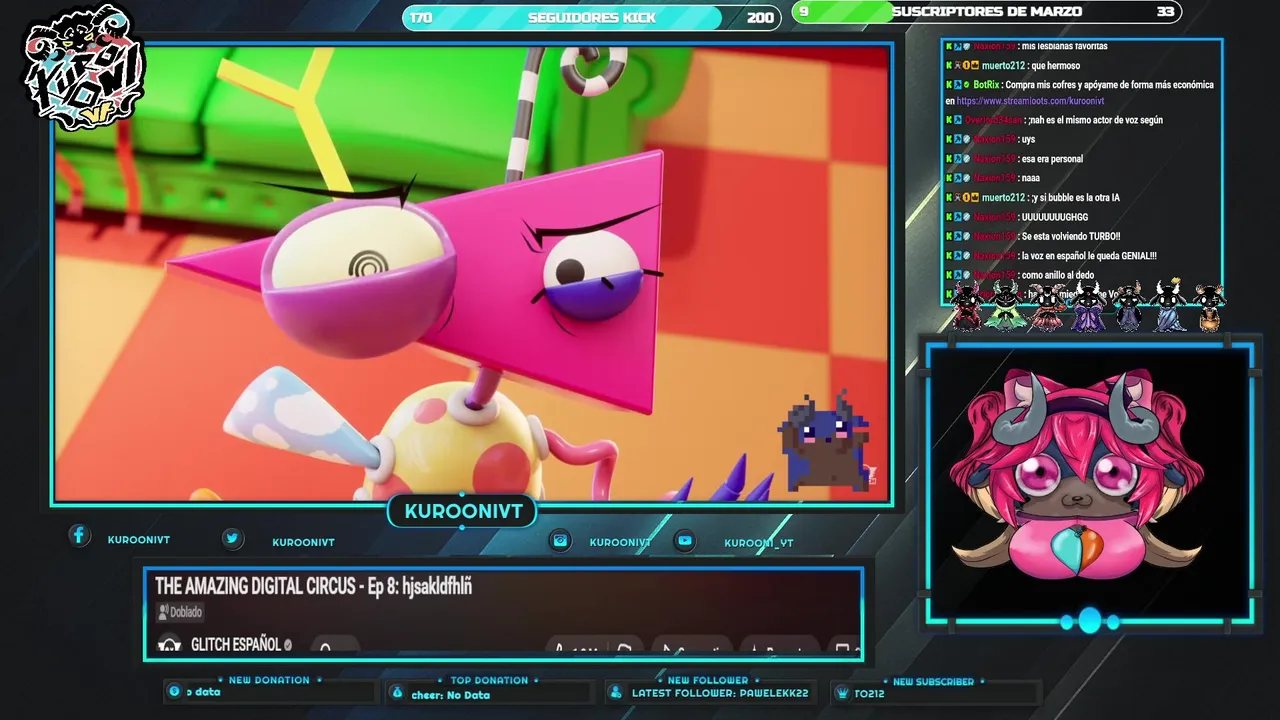Click the chat message 'la voz en español le queda GENIAL!!!'
This screenshot has width=1280, height=720.
(x=1089, y=256)
